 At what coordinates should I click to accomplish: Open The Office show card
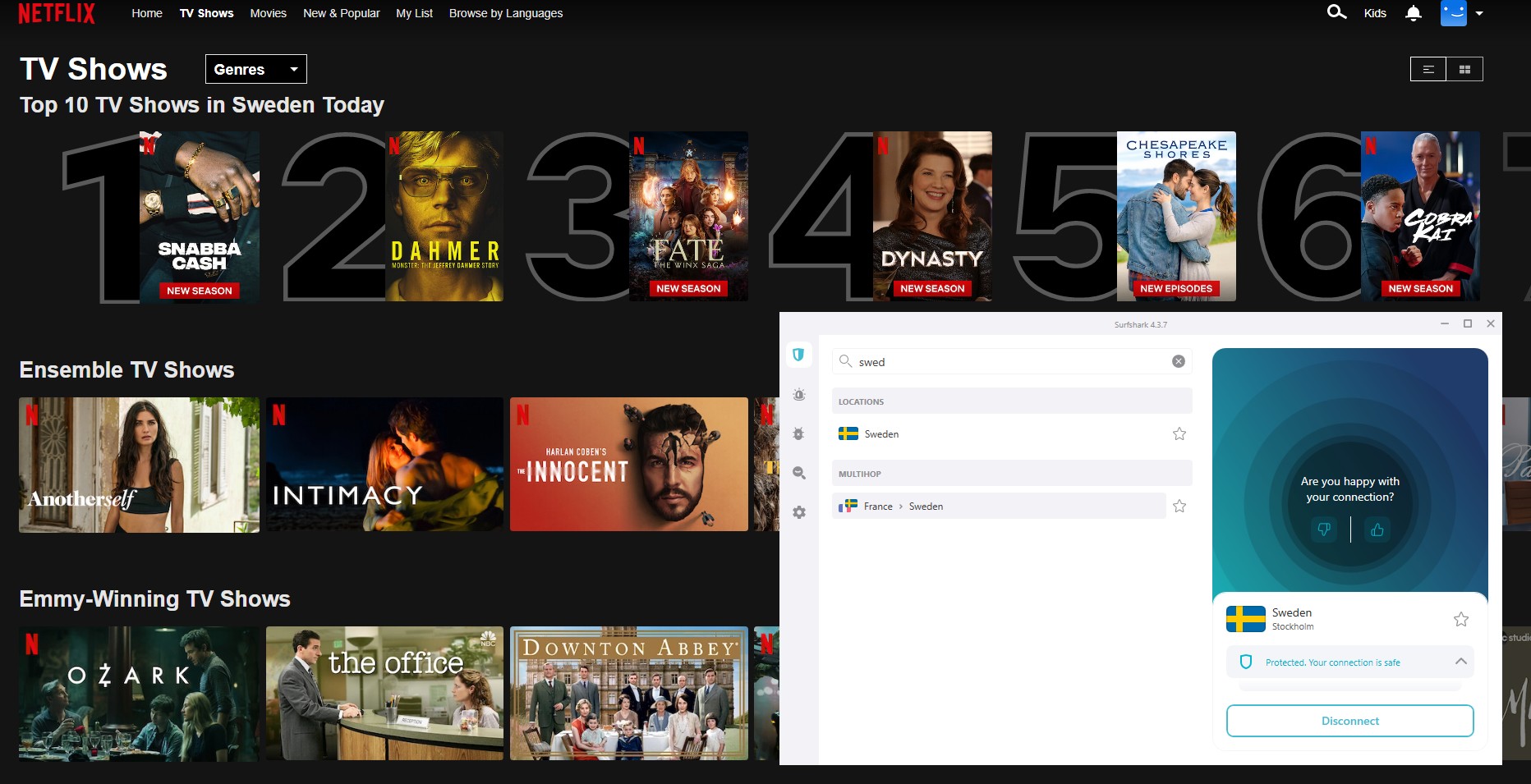[x=384, y=694]
